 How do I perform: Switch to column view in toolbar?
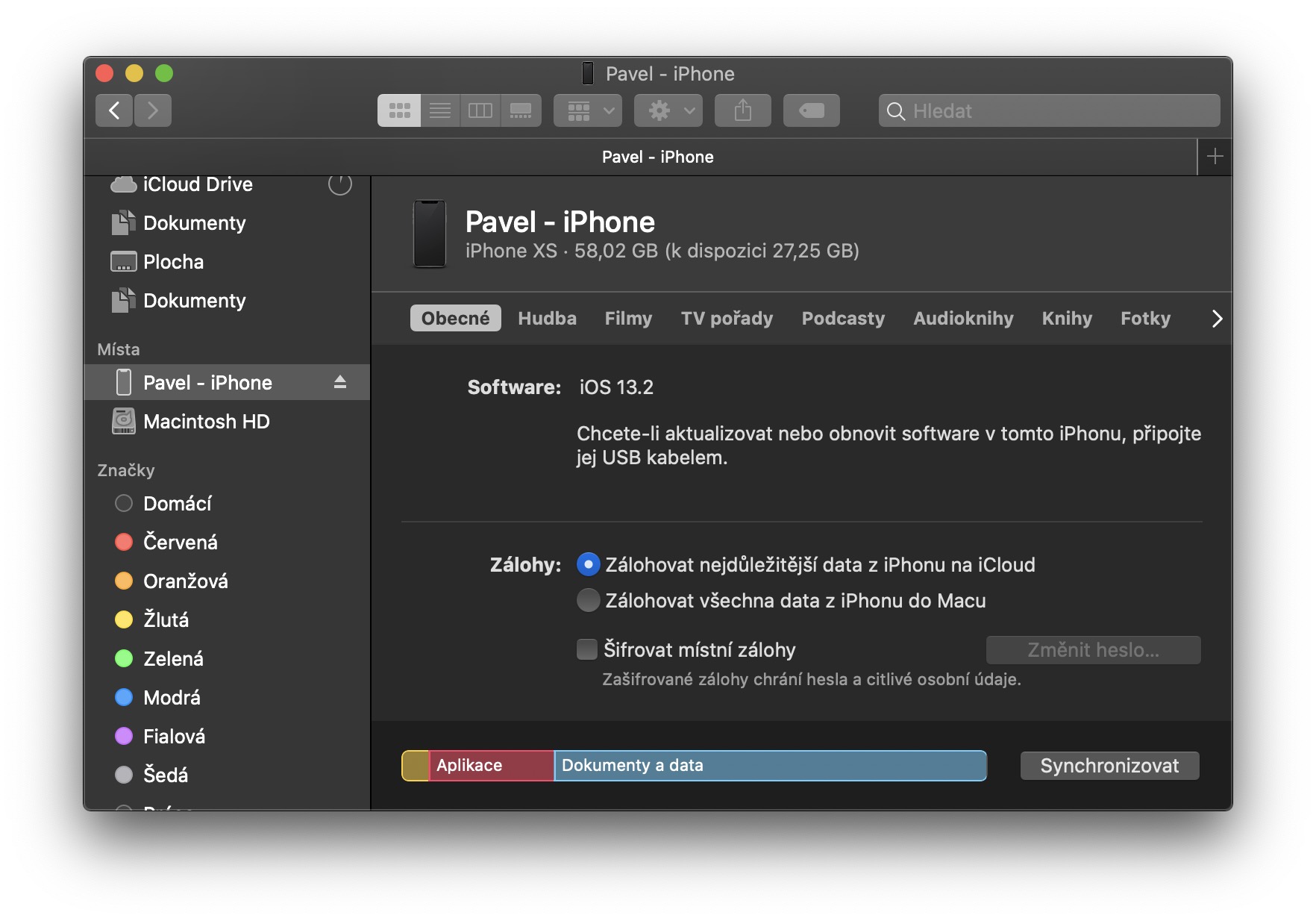[480, 110]
